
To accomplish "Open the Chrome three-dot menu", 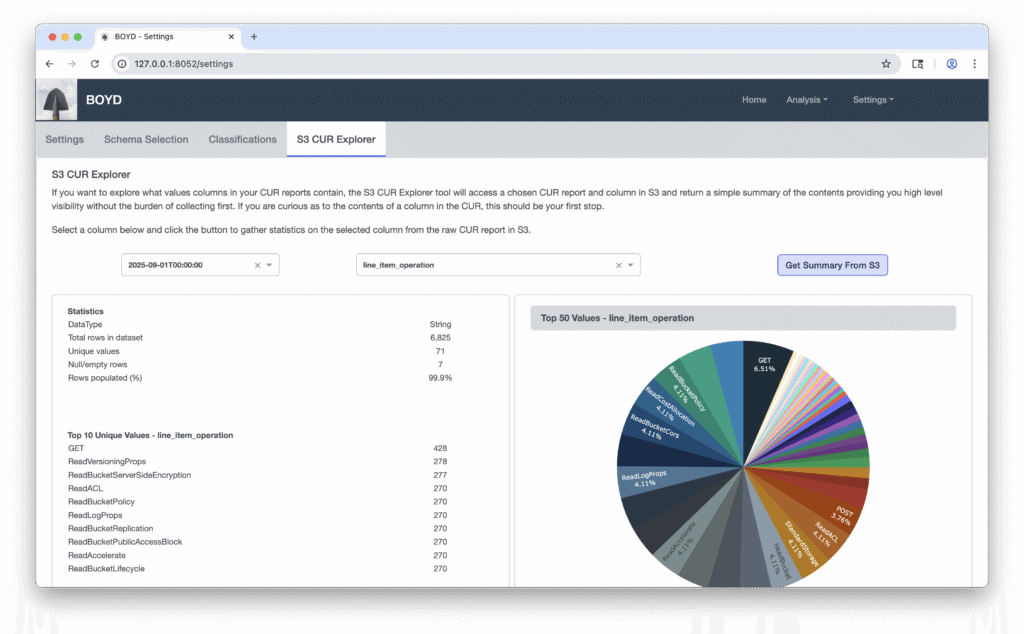I will tap(974, 64).
